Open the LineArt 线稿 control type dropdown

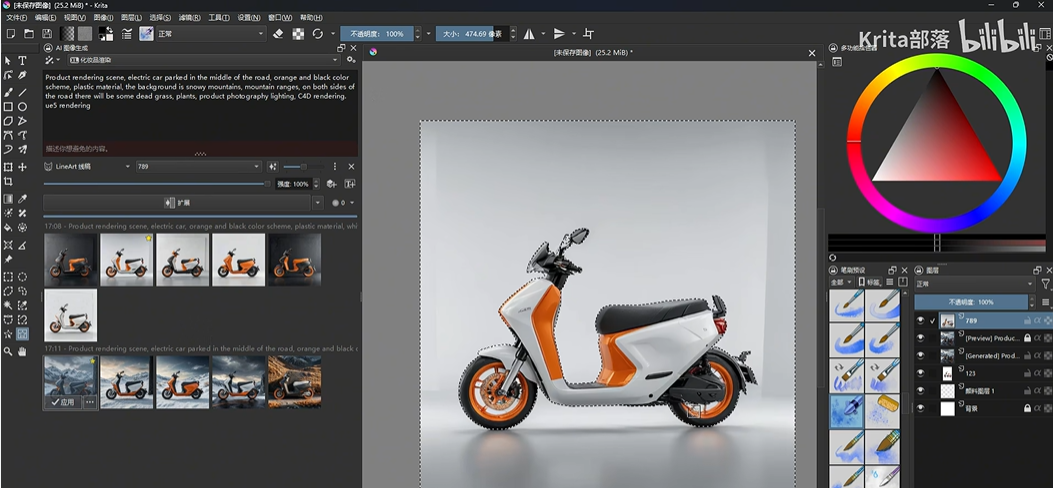88,166
